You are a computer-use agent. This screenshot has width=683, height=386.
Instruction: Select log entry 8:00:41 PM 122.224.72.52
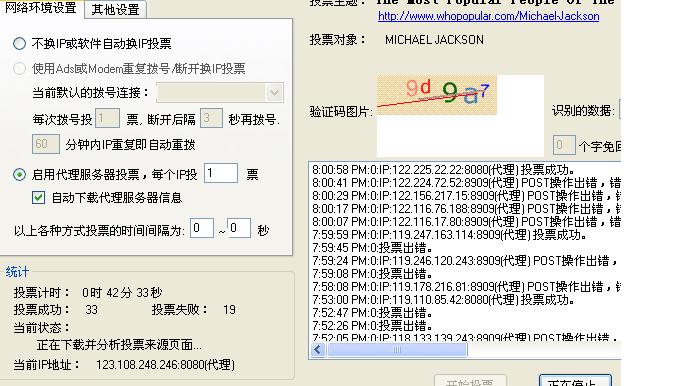click(466, 183)
